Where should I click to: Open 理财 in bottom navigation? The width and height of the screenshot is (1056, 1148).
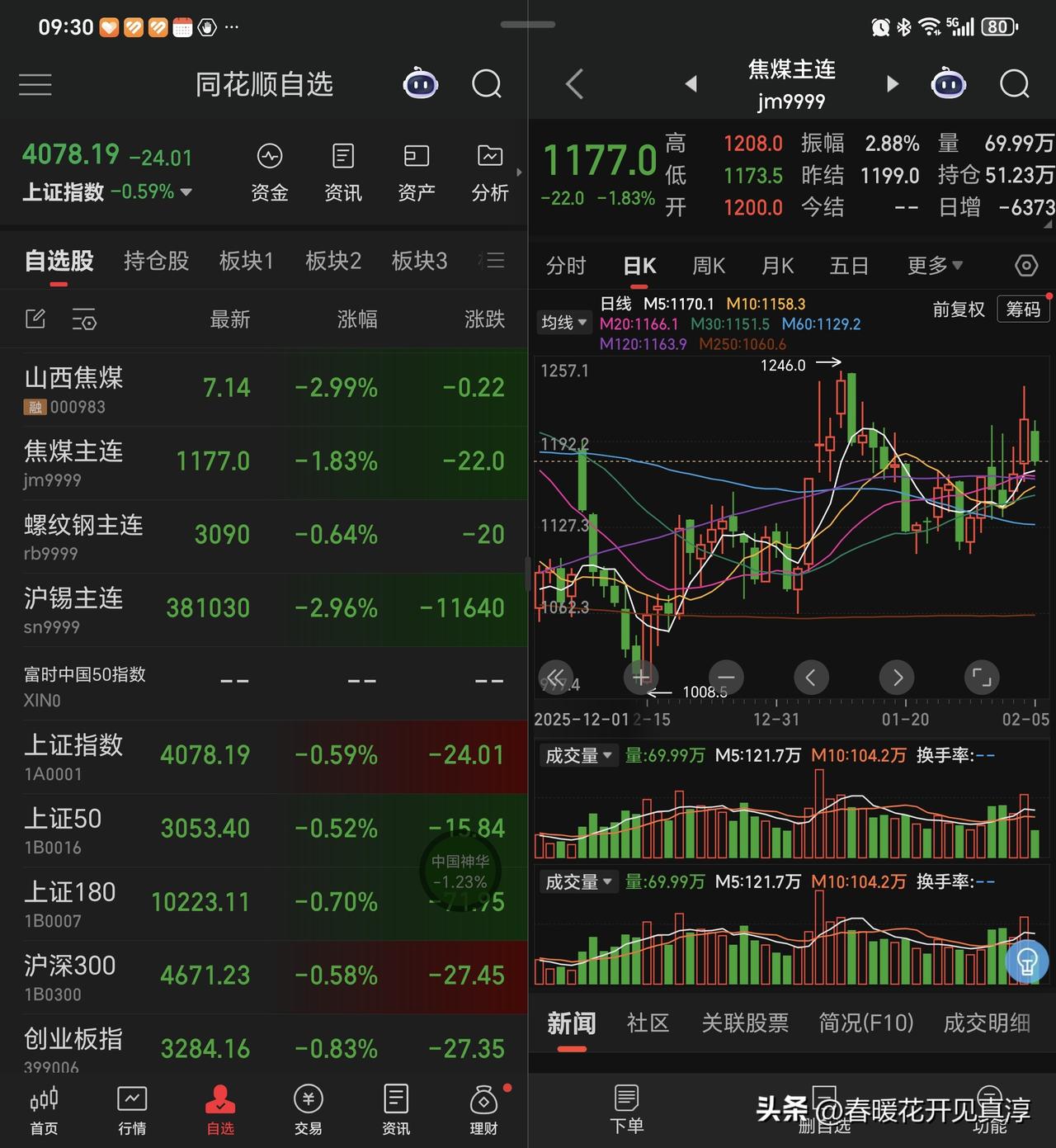(x=484, y=1110)
